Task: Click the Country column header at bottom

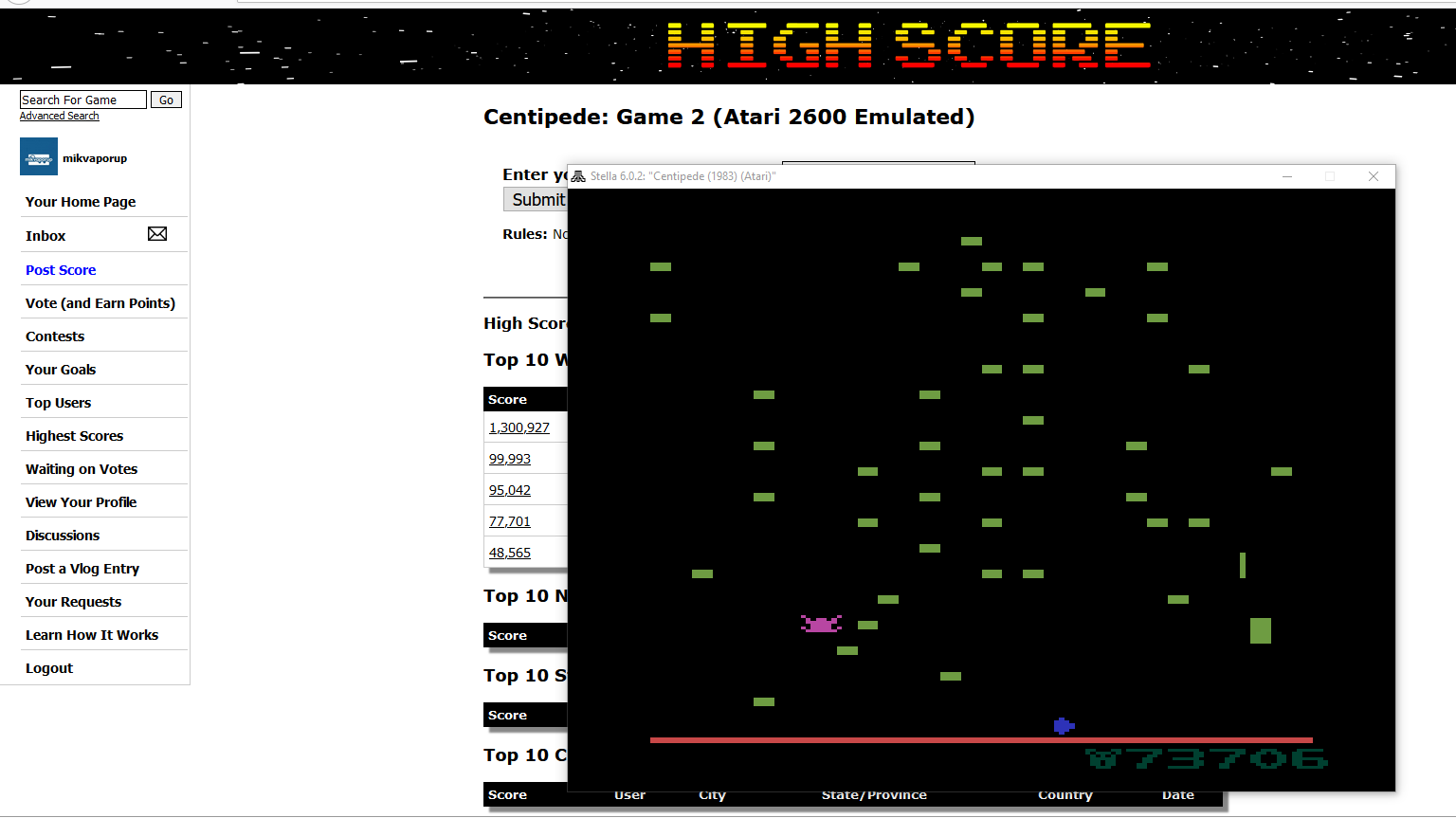Action: 1065,795
